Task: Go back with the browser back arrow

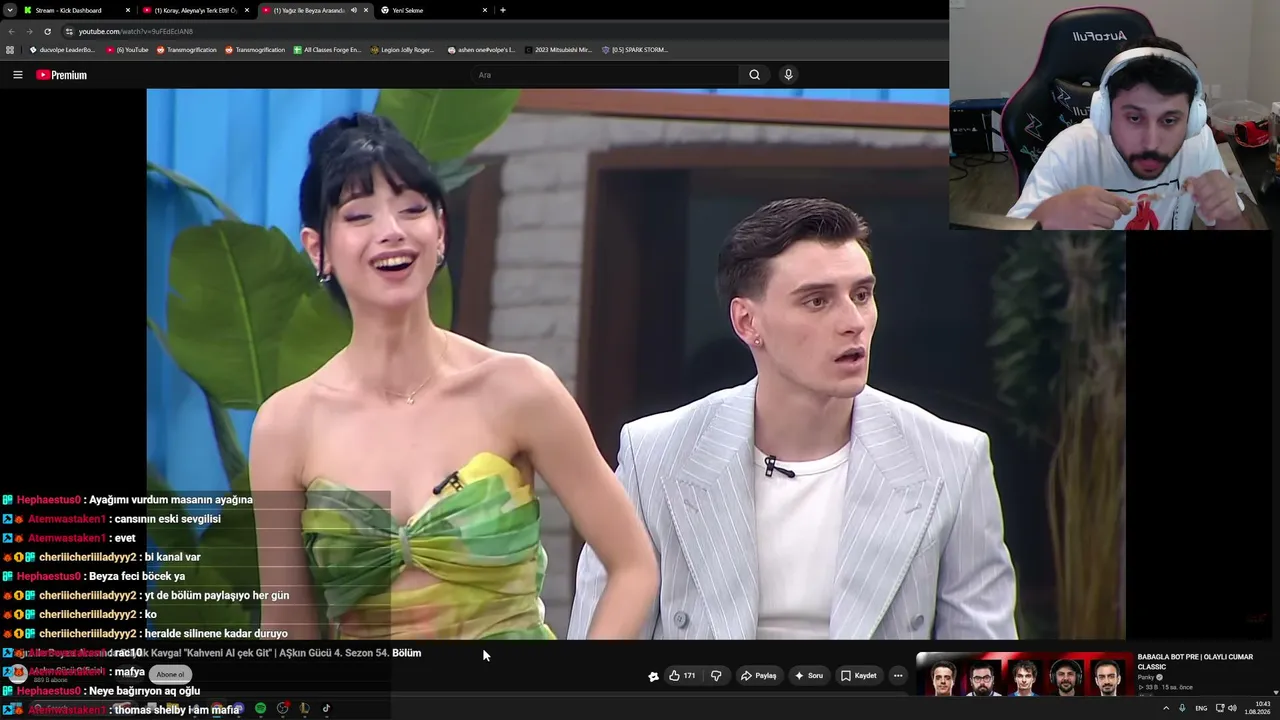Action: point(11,31)
